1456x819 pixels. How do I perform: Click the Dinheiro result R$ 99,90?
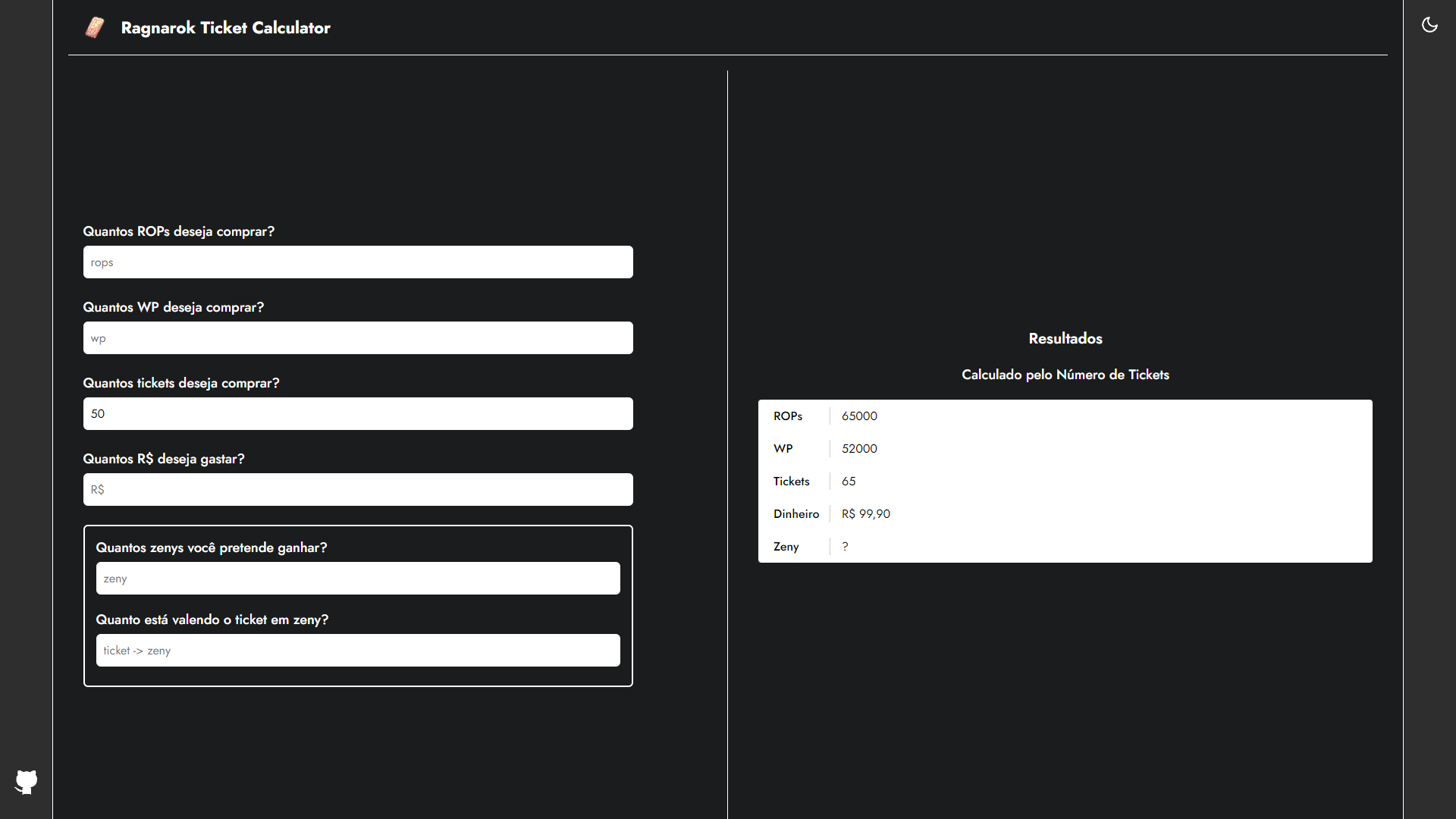click(865, 514)
